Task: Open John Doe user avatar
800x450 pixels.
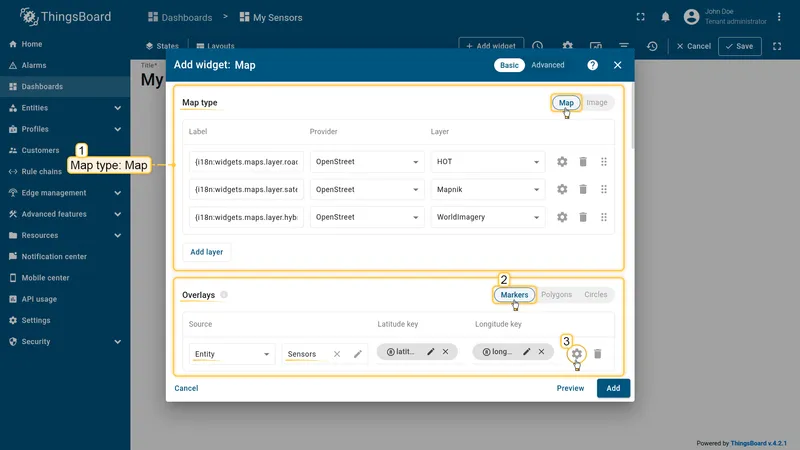Action: 691,17
